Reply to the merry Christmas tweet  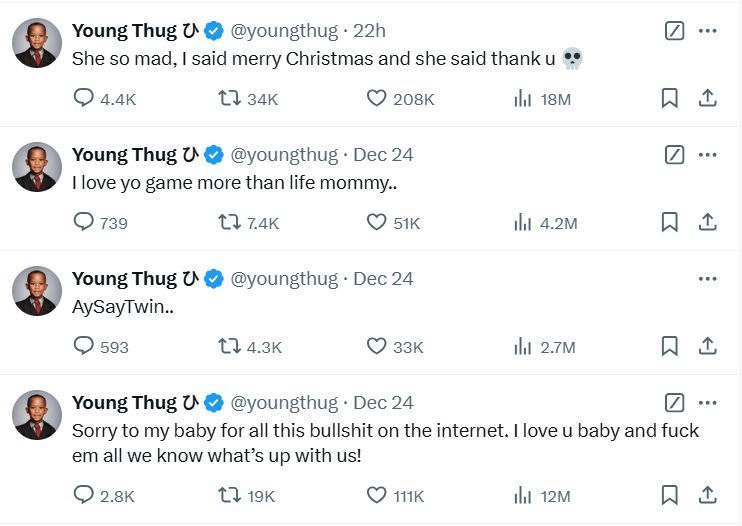point(85,98)
